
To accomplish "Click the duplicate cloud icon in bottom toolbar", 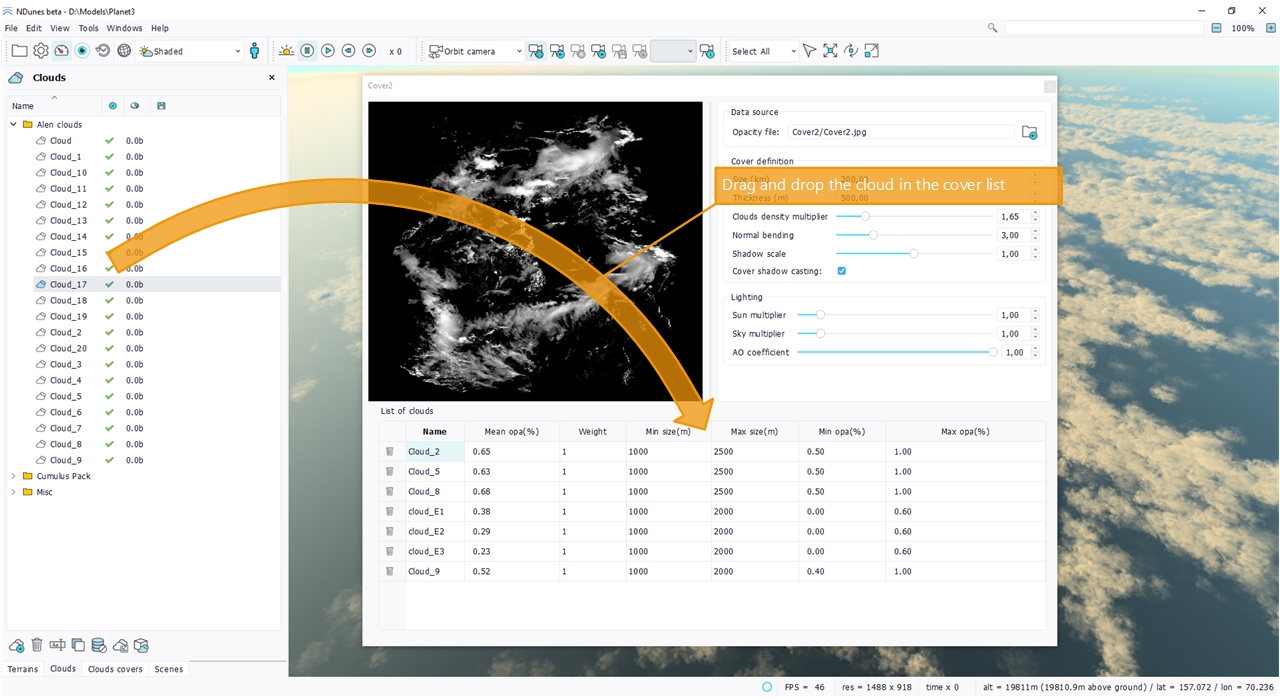I will pos(78,646).
